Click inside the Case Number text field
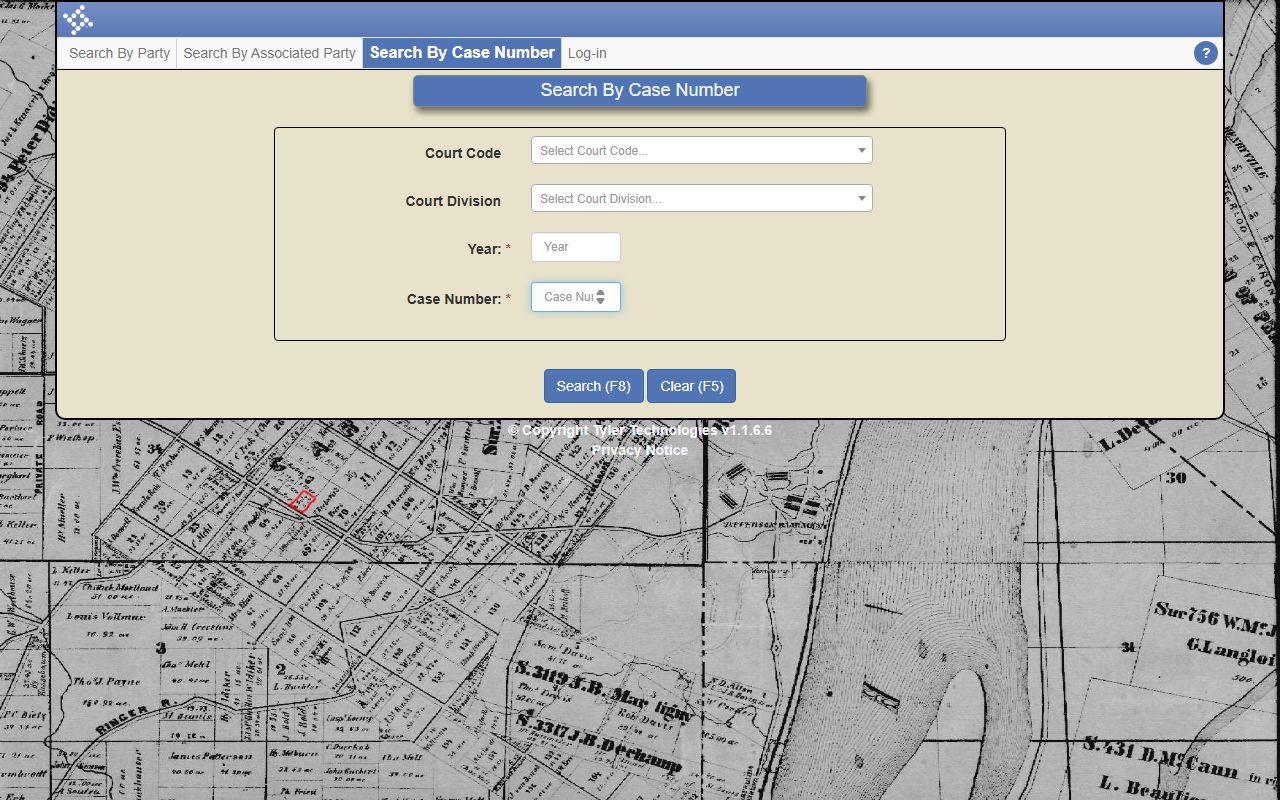 (x=565, y=297)
